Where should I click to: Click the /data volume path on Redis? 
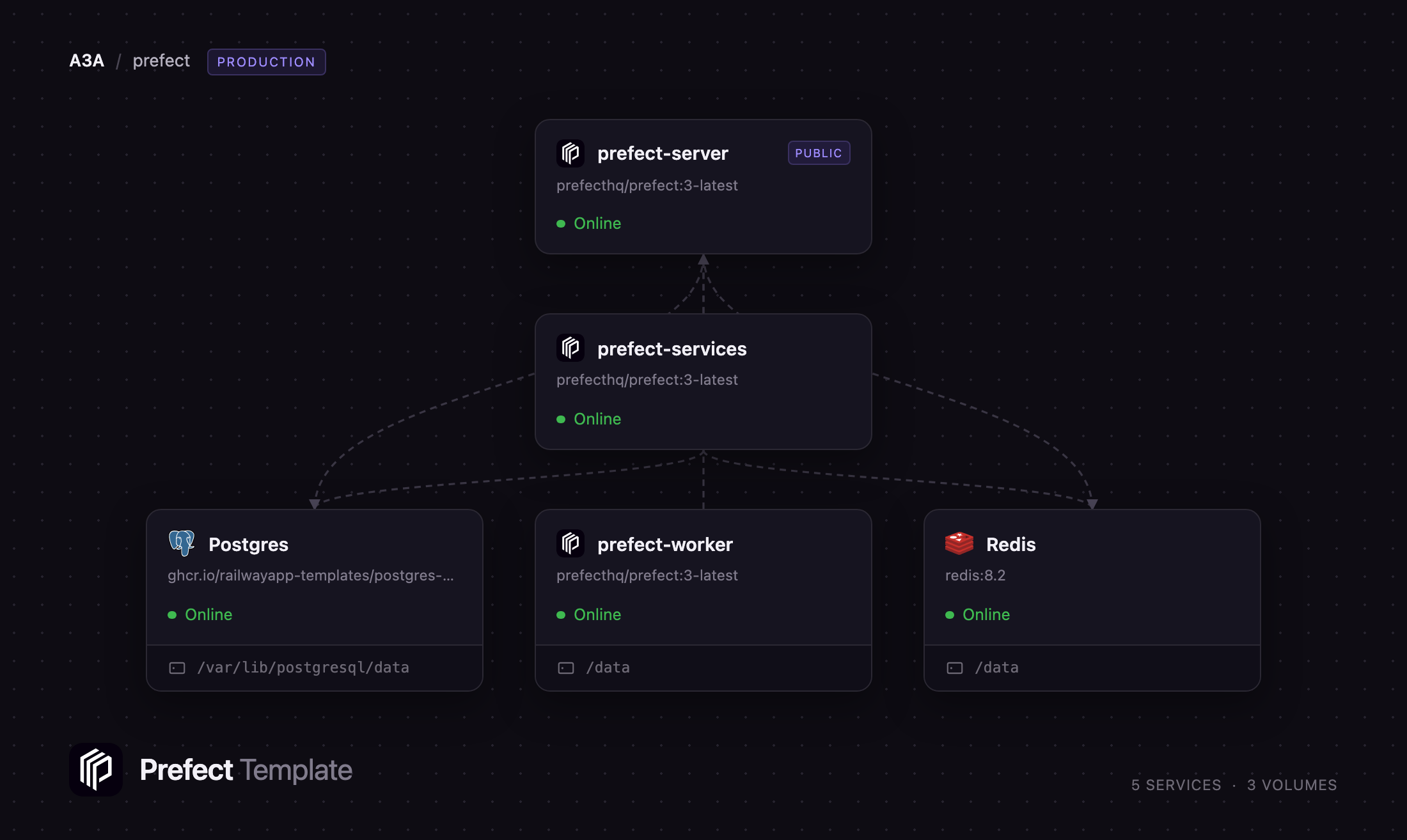click(997, 668)
